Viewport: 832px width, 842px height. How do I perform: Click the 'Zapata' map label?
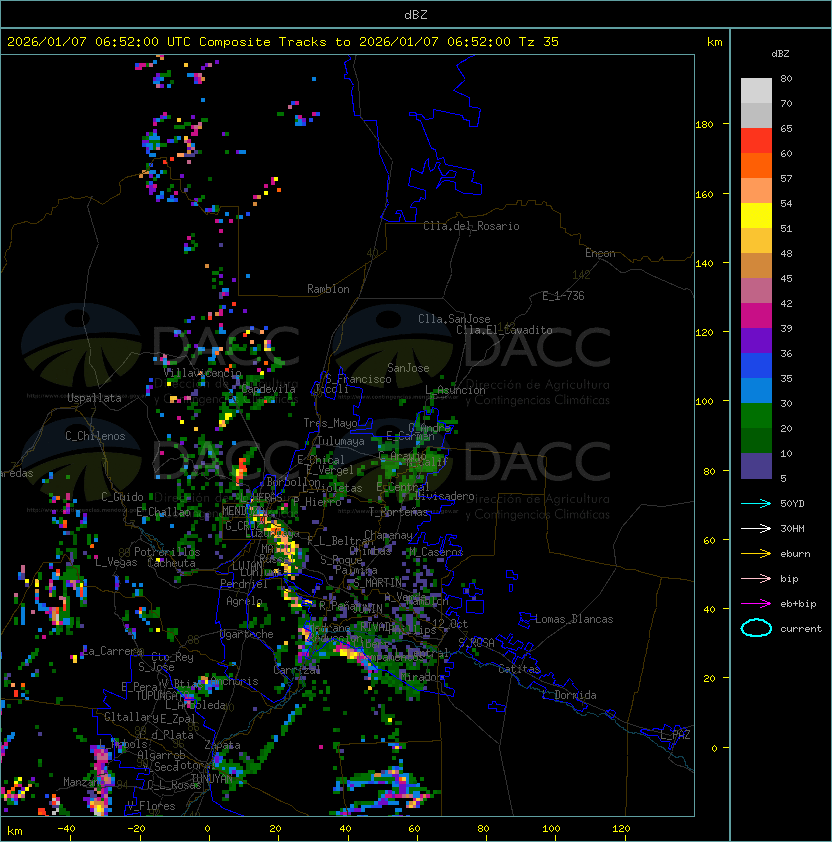coord(222,745)
